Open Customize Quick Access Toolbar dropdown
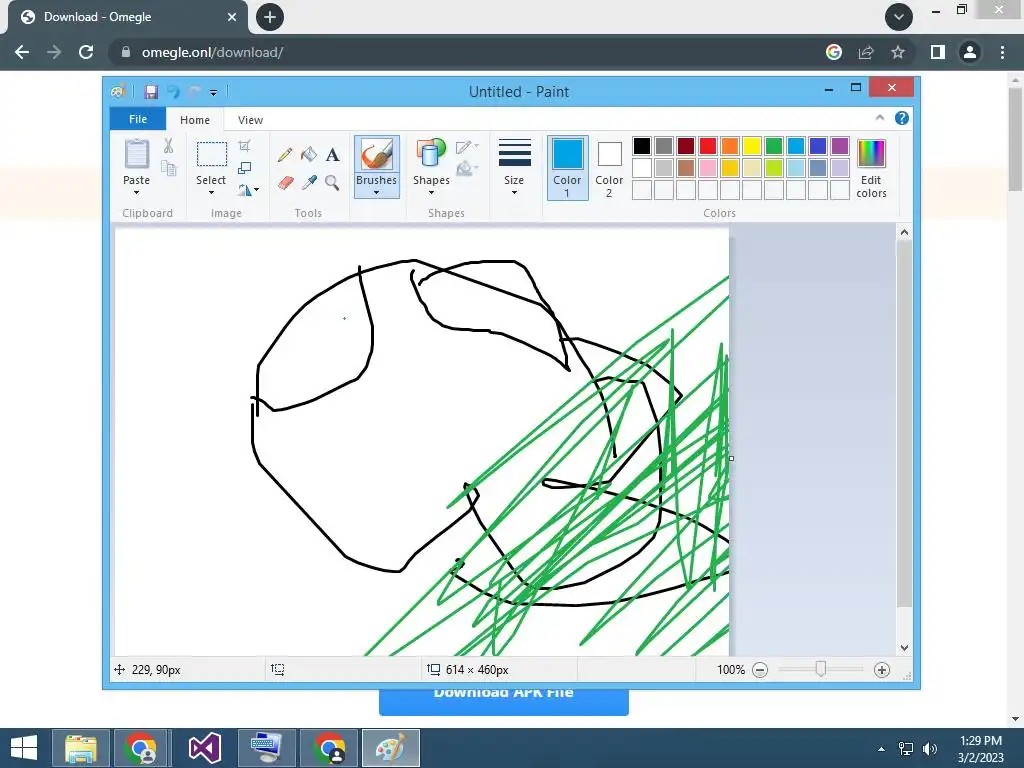The height and width of the screenshot is (768, 1024). tap(214, 93)
